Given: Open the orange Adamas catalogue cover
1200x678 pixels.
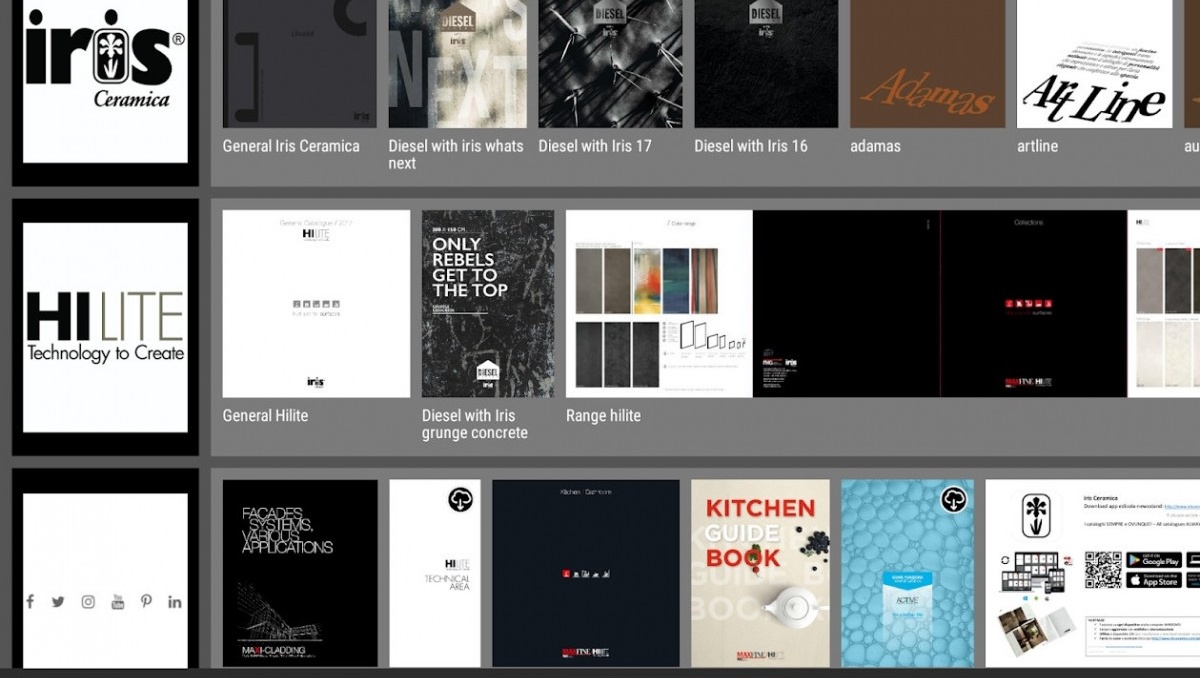Looking at the screenshot, I should click(x=928, y=64).
